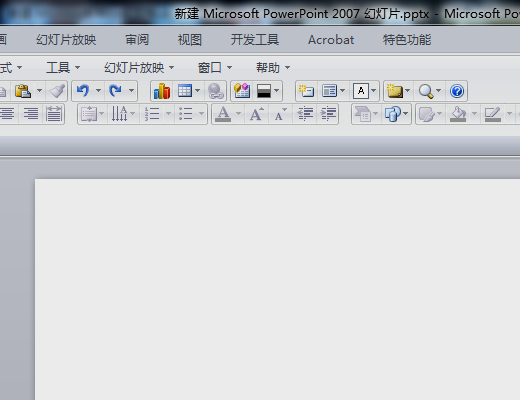Toggle distributed (justify) alignment
The image size is (520, 400).
(54, 114)
